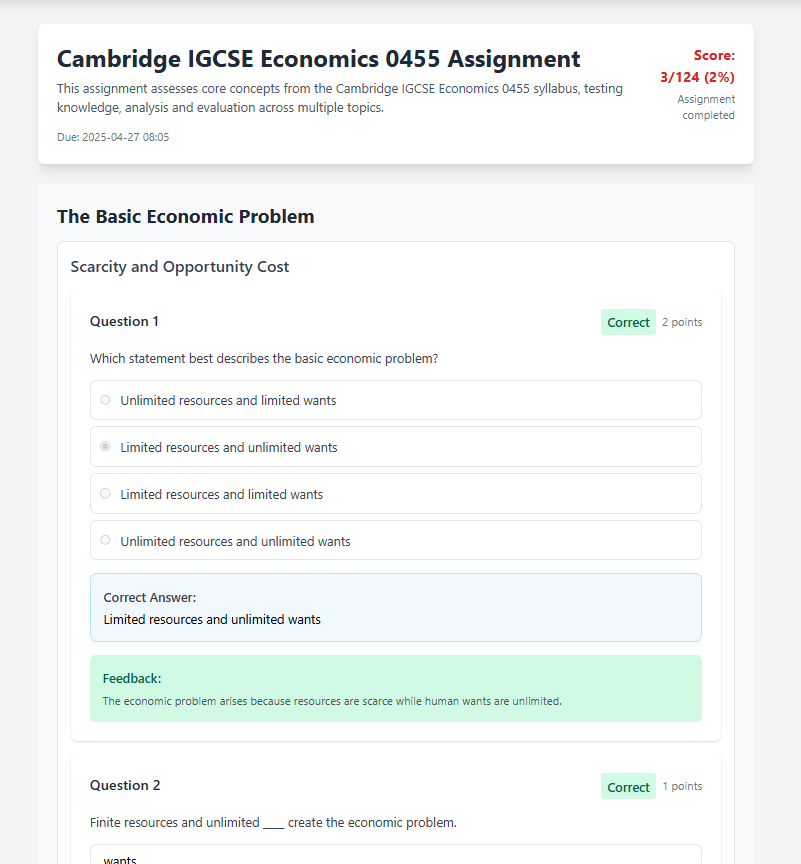801x864 pixels.
Task: Choose 'Limited resources and limited wants' radio option
Action: point(105,494)
